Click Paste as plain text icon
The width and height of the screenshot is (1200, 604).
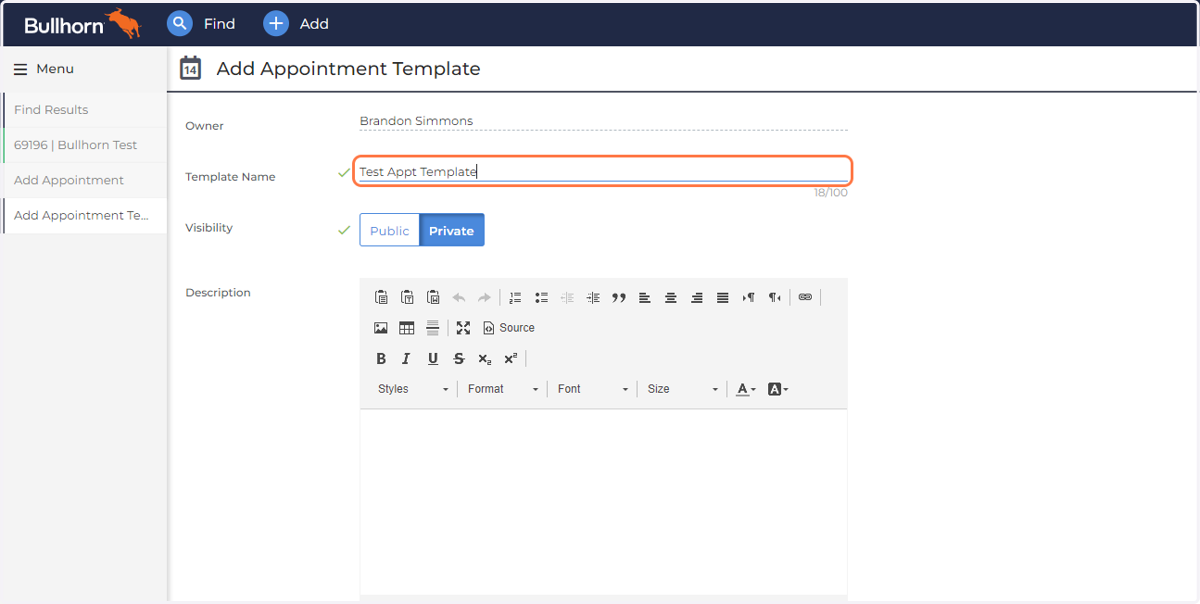click(x=407, y=297)
